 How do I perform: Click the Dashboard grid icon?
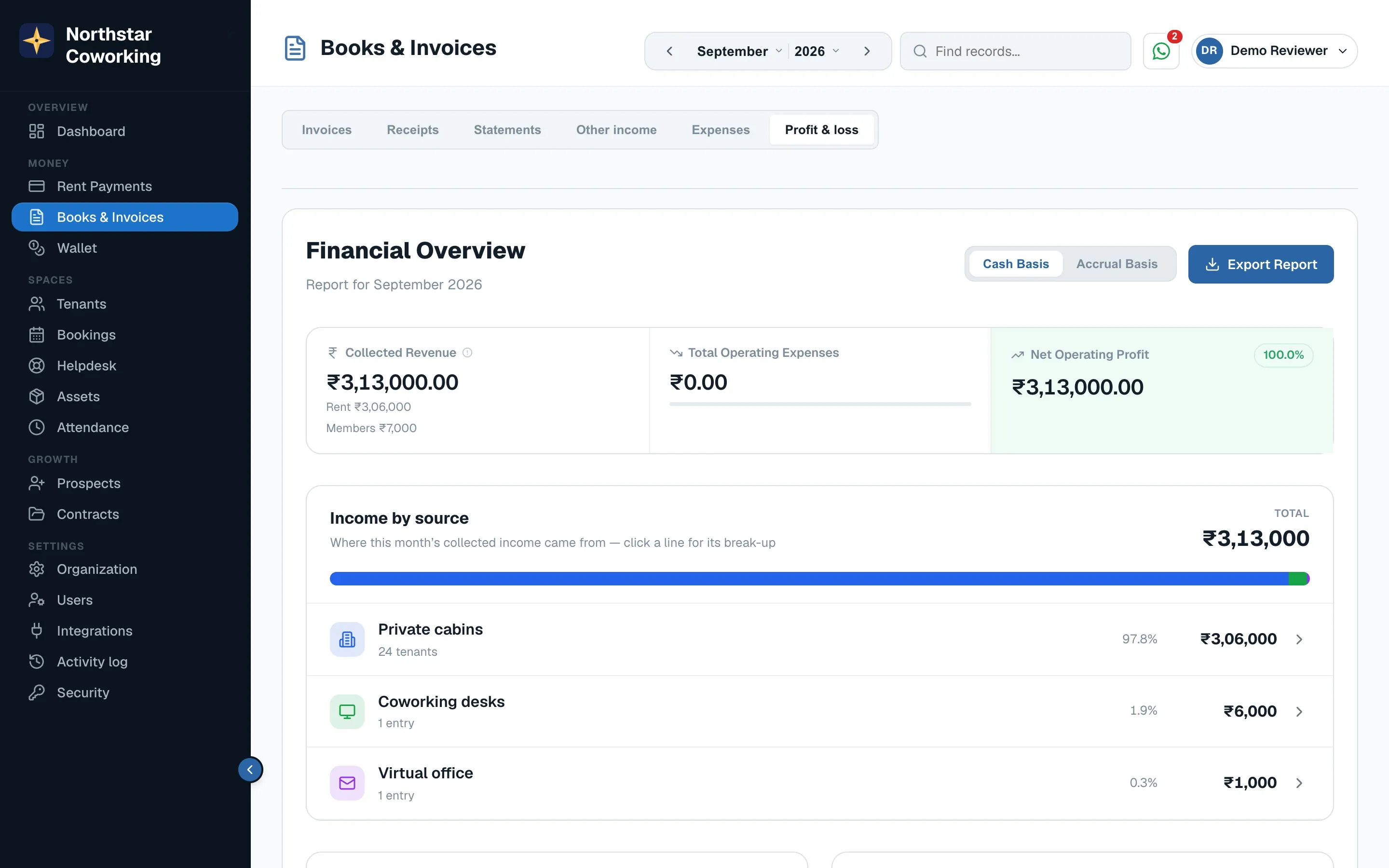pos(37,132)
